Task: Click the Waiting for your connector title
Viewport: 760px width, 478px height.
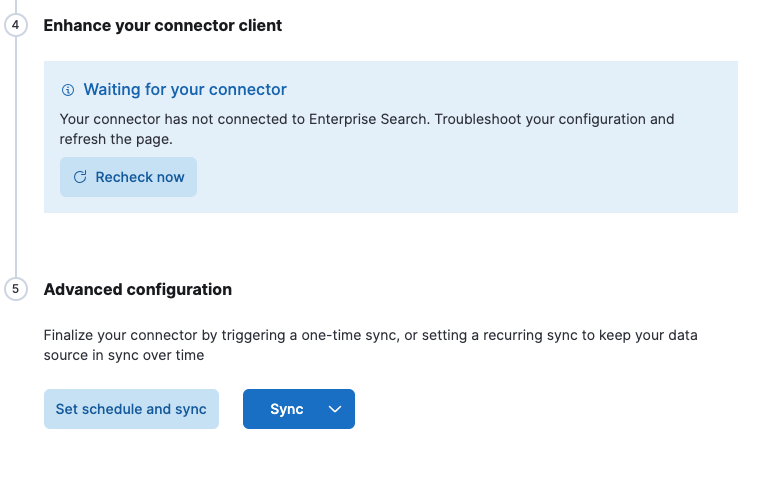Action: [185, 90]
